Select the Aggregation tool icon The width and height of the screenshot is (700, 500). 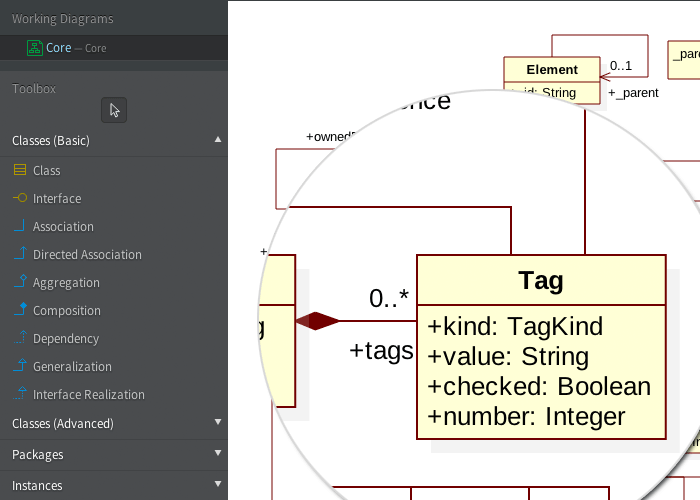pyautogui.click(x=20, y=283)
